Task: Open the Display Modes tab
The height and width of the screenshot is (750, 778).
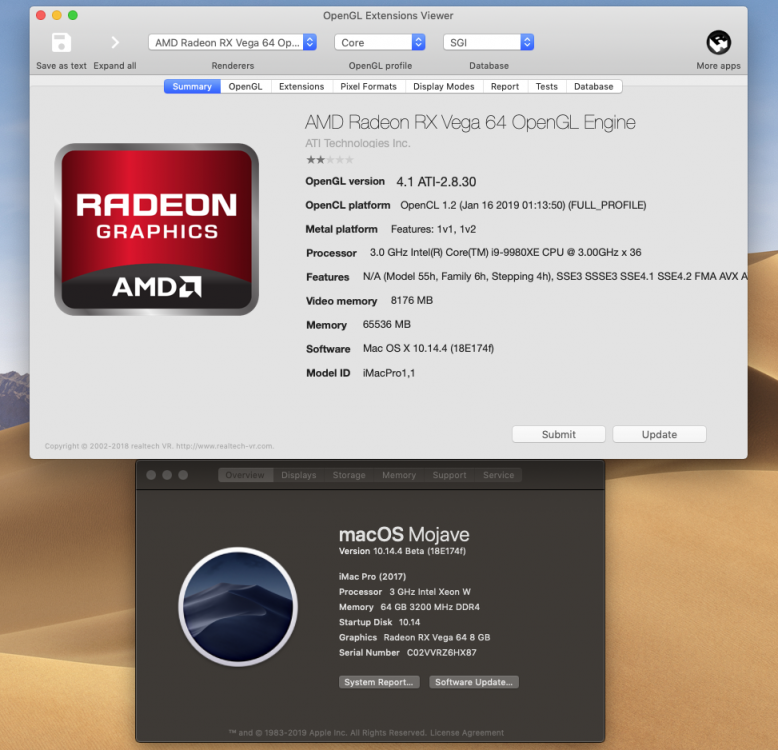Action: tap(444, 86)
